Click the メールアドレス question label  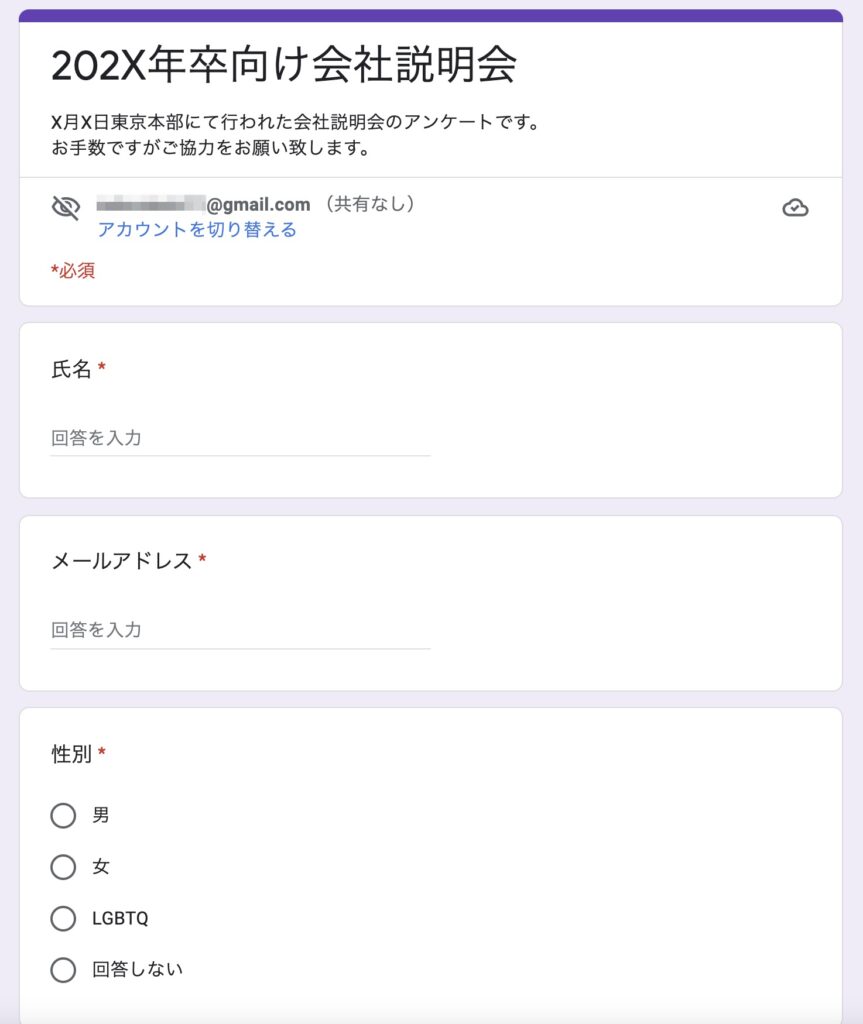click(122, 561)
